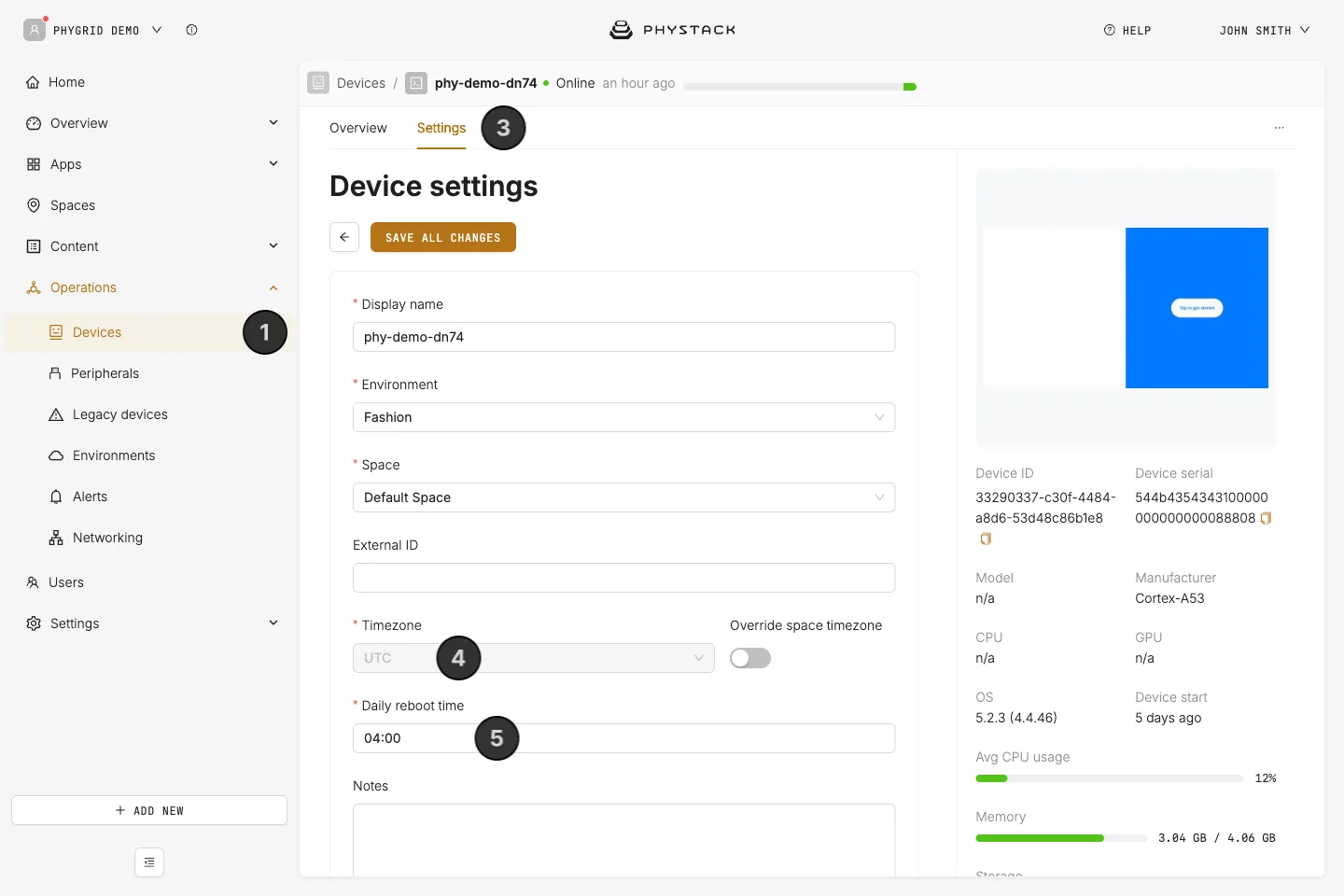Click the Devices breadcrumb icon
Screen dimensions: 1344x896
coord(318,83)
